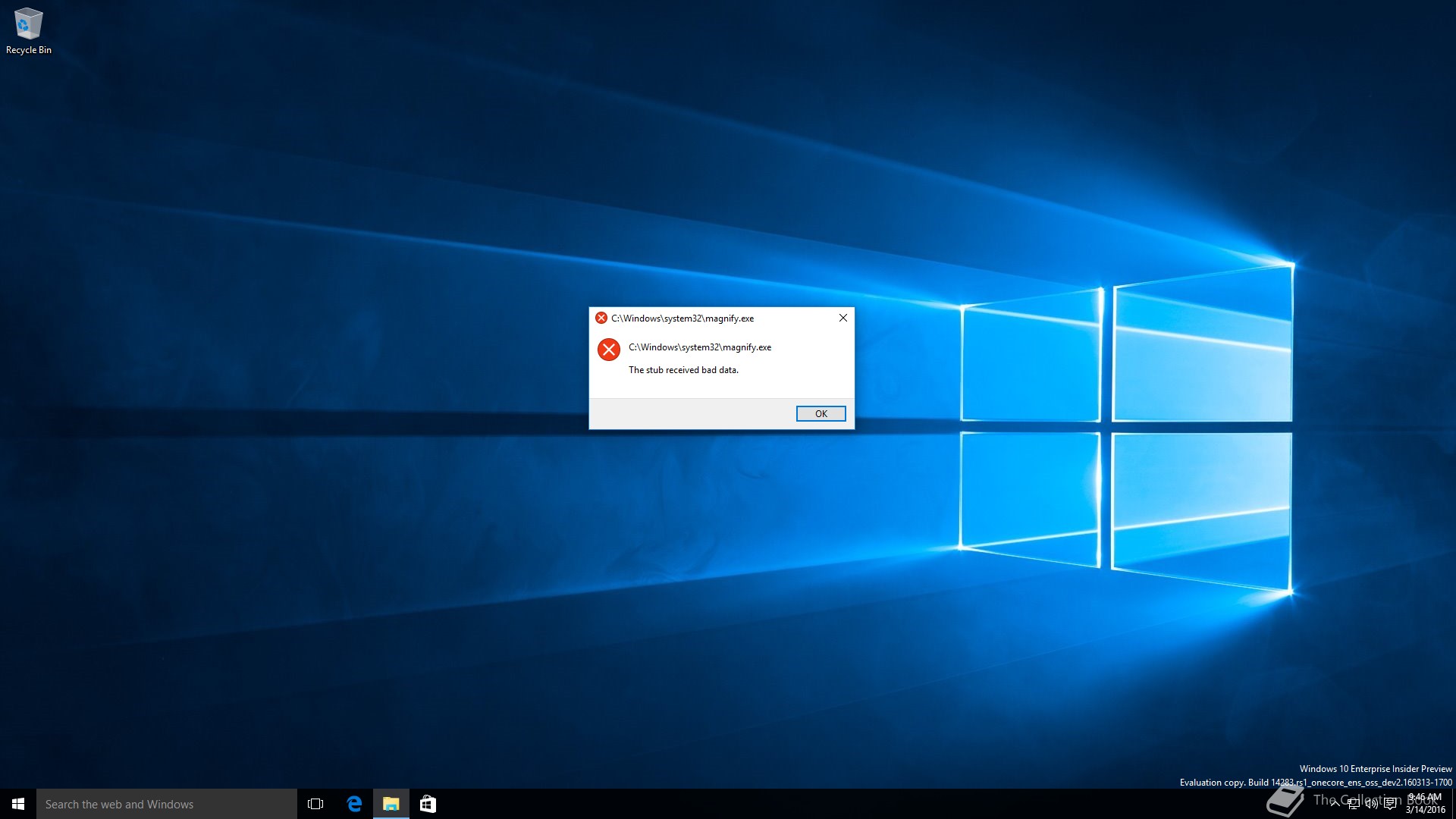1456x819 pixels.
Task: Close the magnify.exe error dialog
Action: coord(843,318)
